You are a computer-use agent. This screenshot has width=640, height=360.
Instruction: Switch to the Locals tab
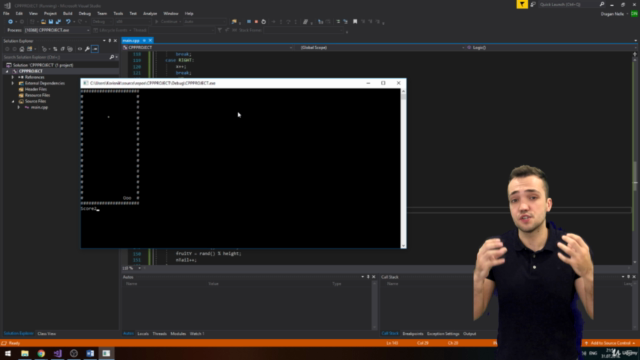143,334
